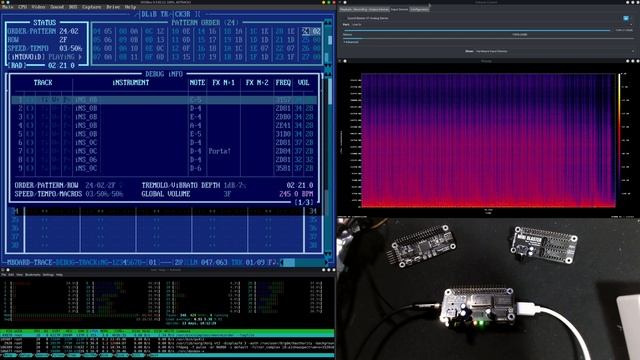Select track 9 row with note D-6
Viewport: 640px width, 360px height.
click(164, 168)
